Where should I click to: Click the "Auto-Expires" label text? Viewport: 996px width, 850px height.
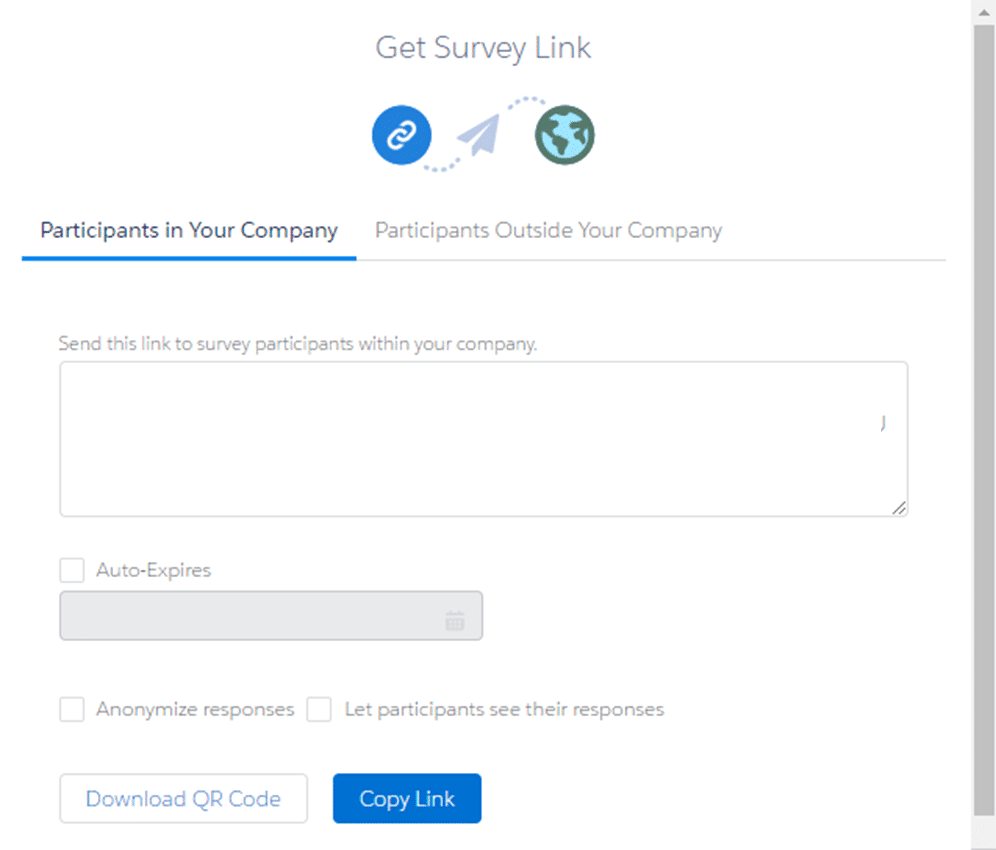click(154, 570)
